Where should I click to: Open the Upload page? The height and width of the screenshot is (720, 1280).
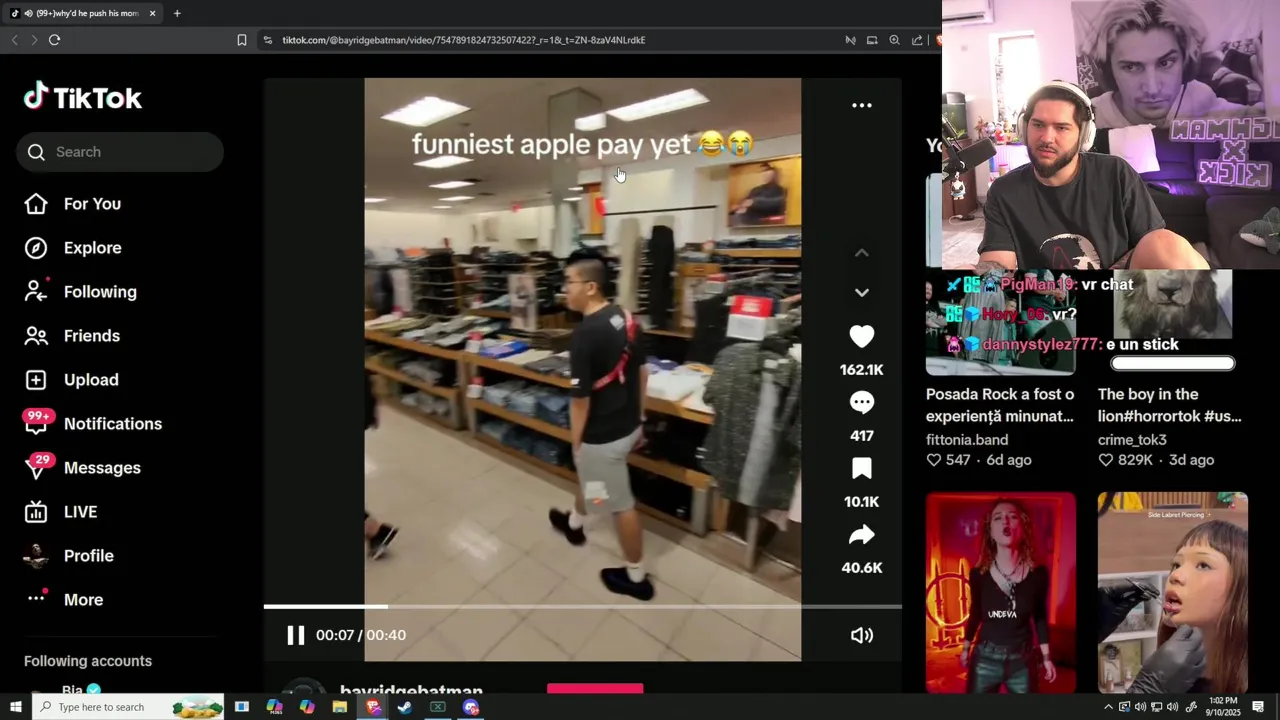91,380
